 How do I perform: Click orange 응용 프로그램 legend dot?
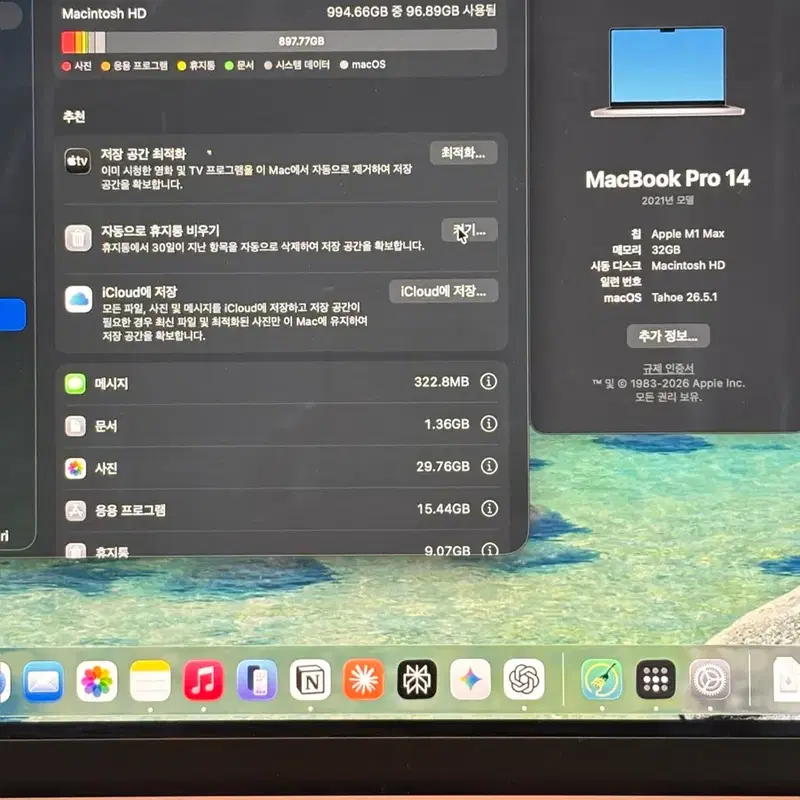click(x=106, y=66)
